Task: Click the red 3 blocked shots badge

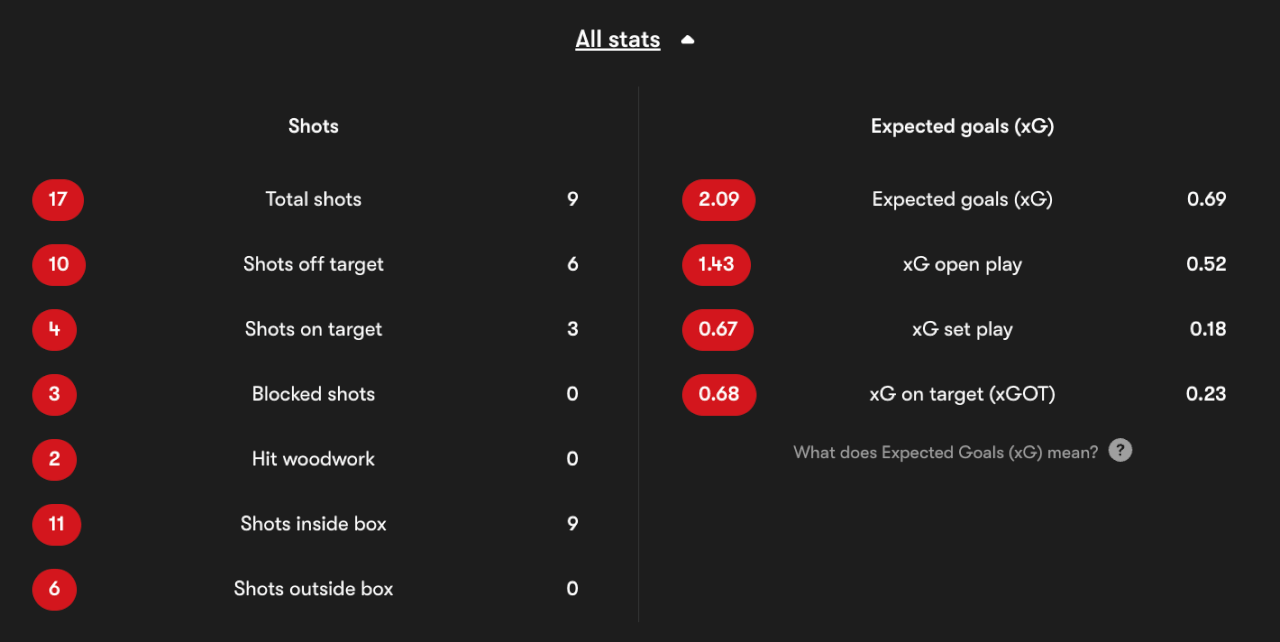Action: tap(54, 394)
